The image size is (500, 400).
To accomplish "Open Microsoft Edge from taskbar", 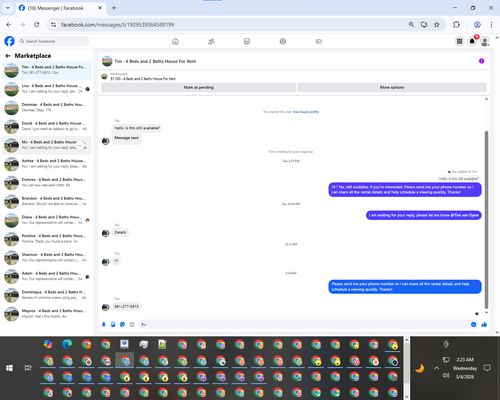I will (67, 344).
